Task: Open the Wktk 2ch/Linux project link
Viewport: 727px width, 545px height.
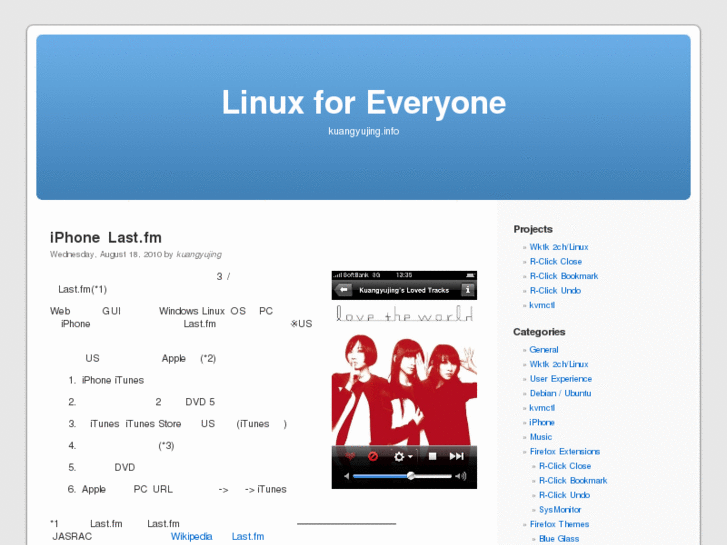Action: click(x=559, y=247)
